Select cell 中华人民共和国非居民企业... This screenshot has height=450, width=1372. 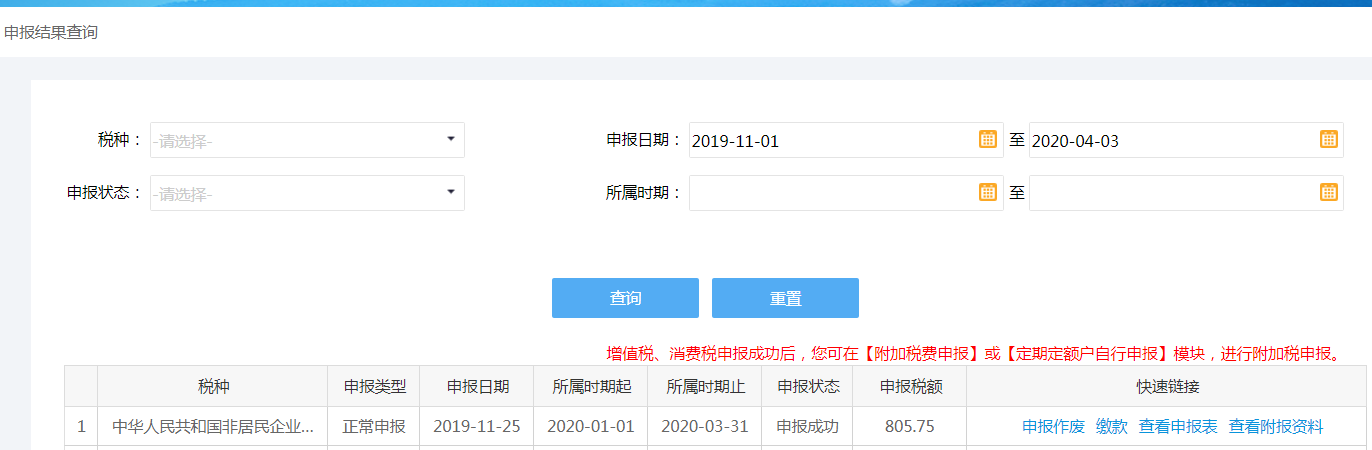click(213, 427)
